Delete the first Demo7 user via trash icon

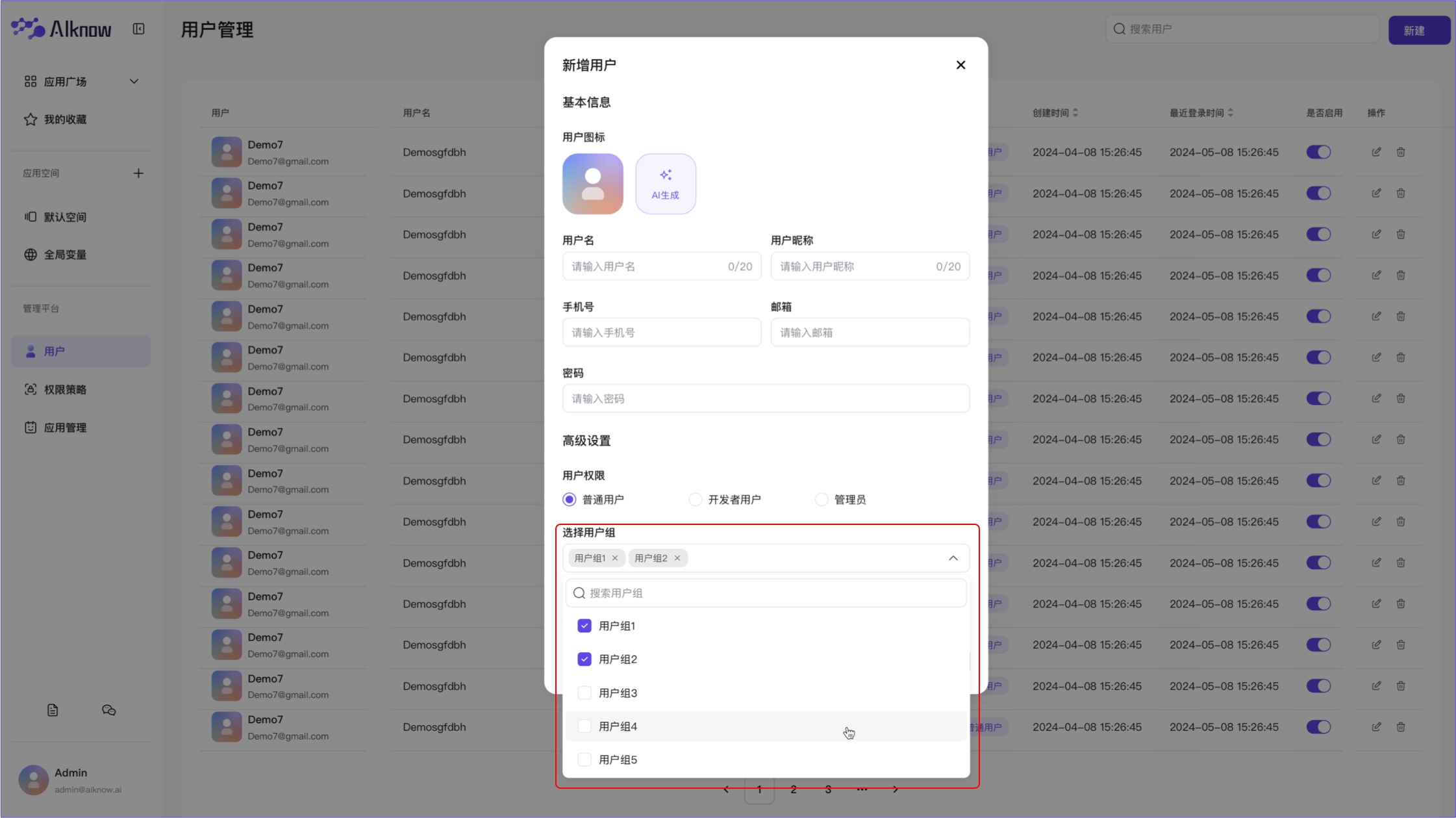pyautogui.click(x=1401, y=151)
